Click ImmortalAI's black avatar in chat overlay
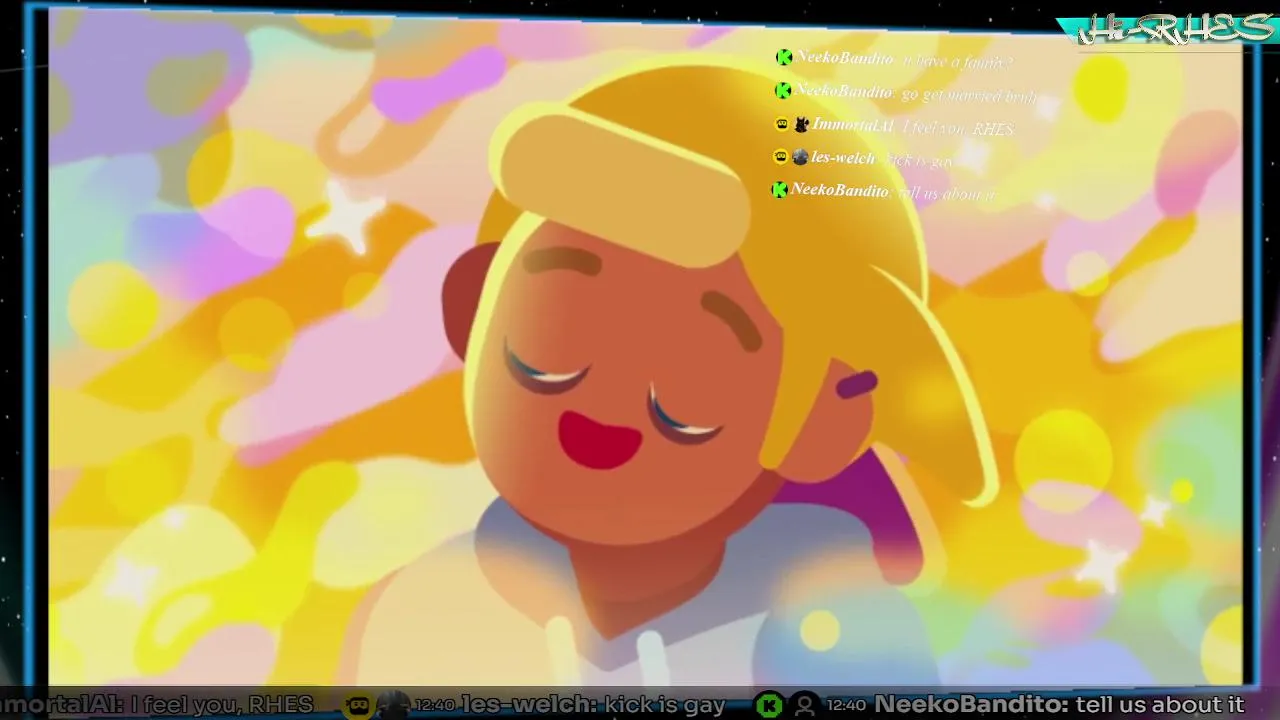1280x720 pixels. 801,125
